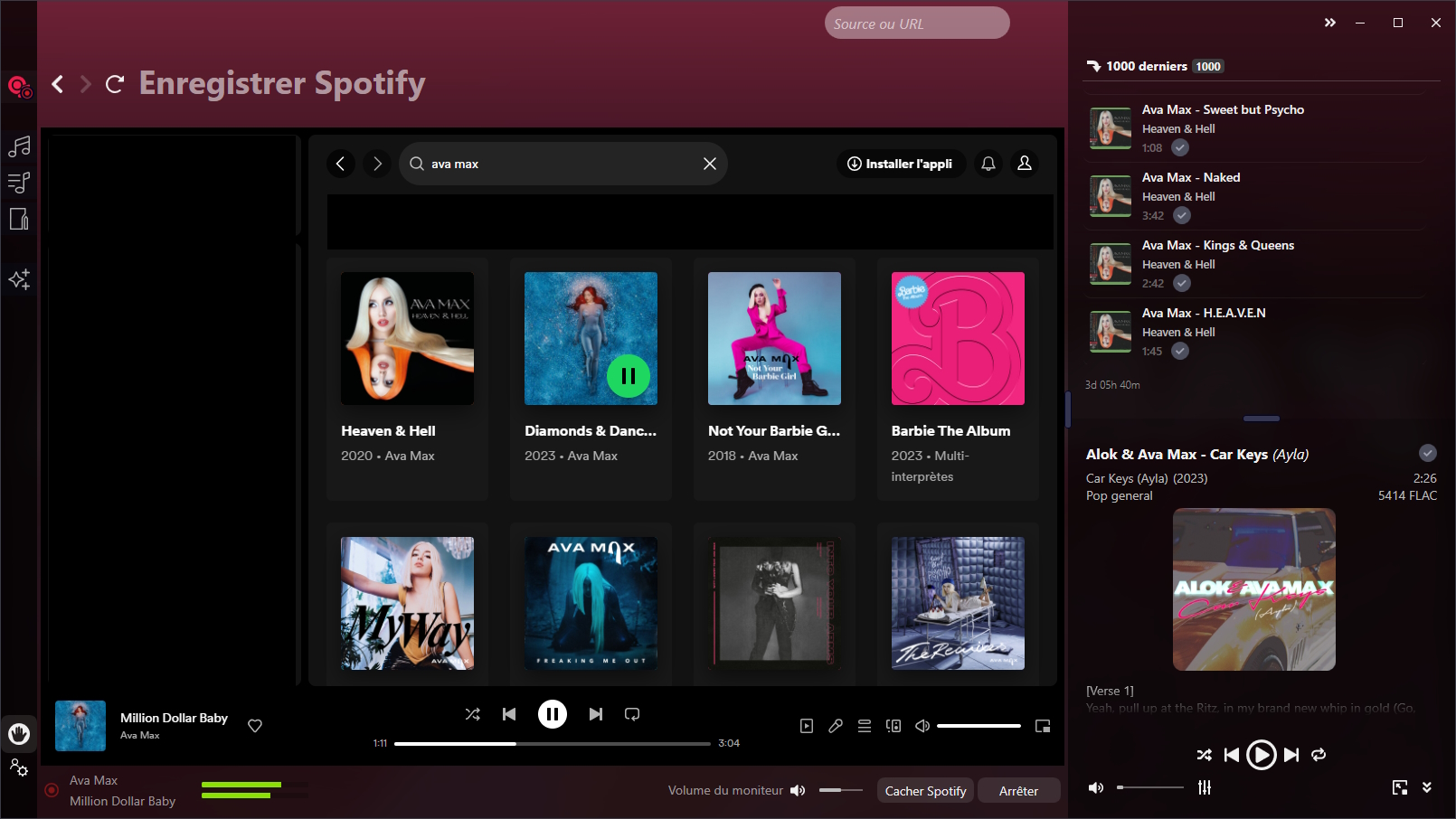The image size is (1456, 819).
Task: Show lyrics with the microphone icon
Action: 836,726
